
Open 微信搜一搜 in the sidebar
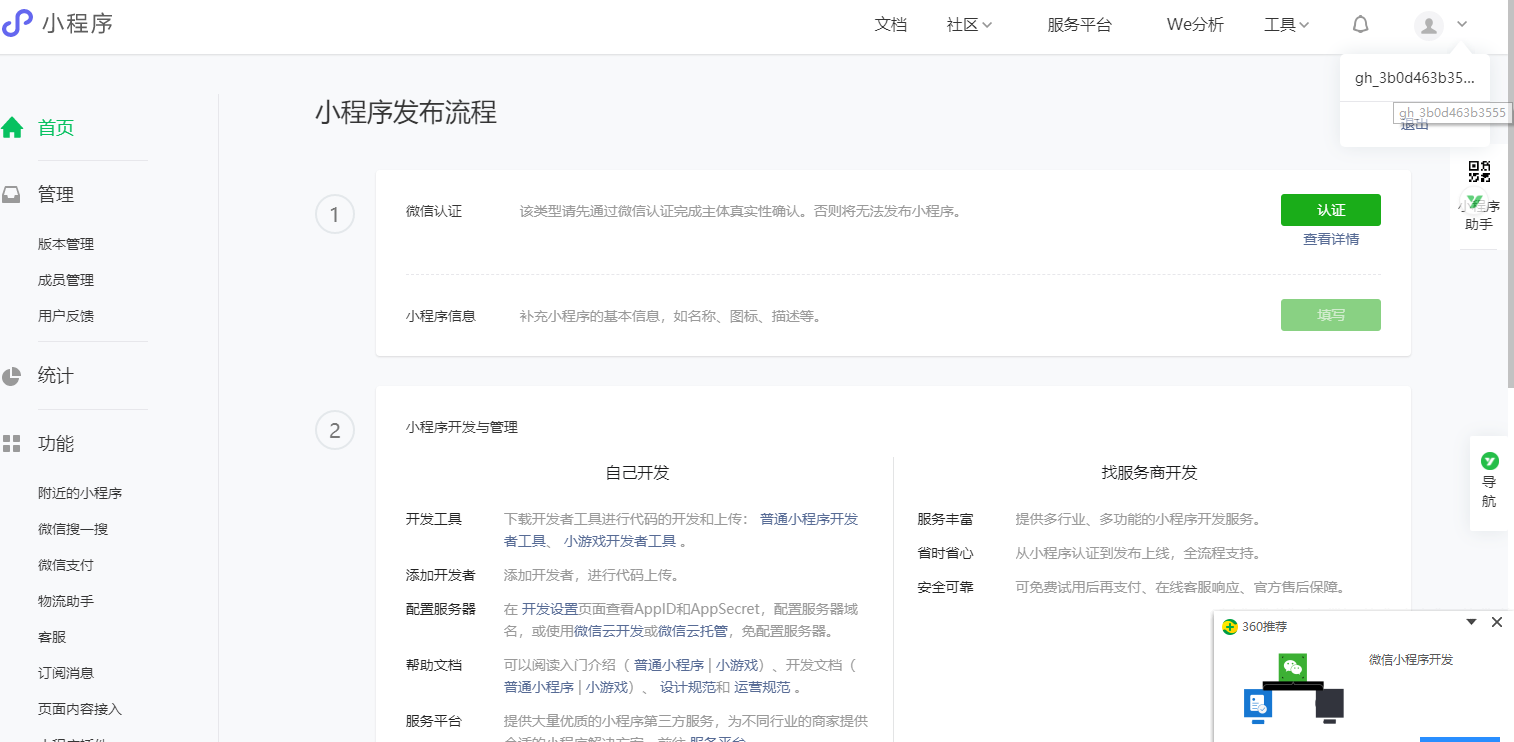pos(73,529)
